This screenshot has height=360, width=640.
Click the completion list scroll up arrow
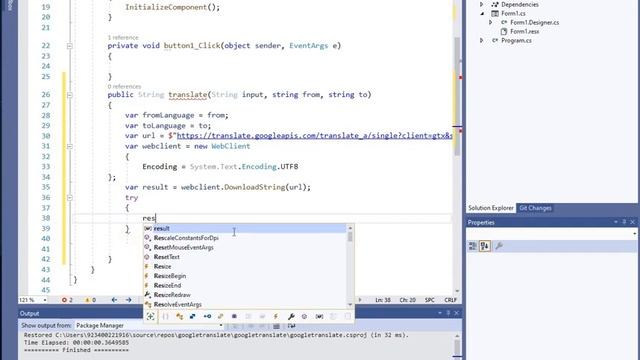click(x=350, y=228)
